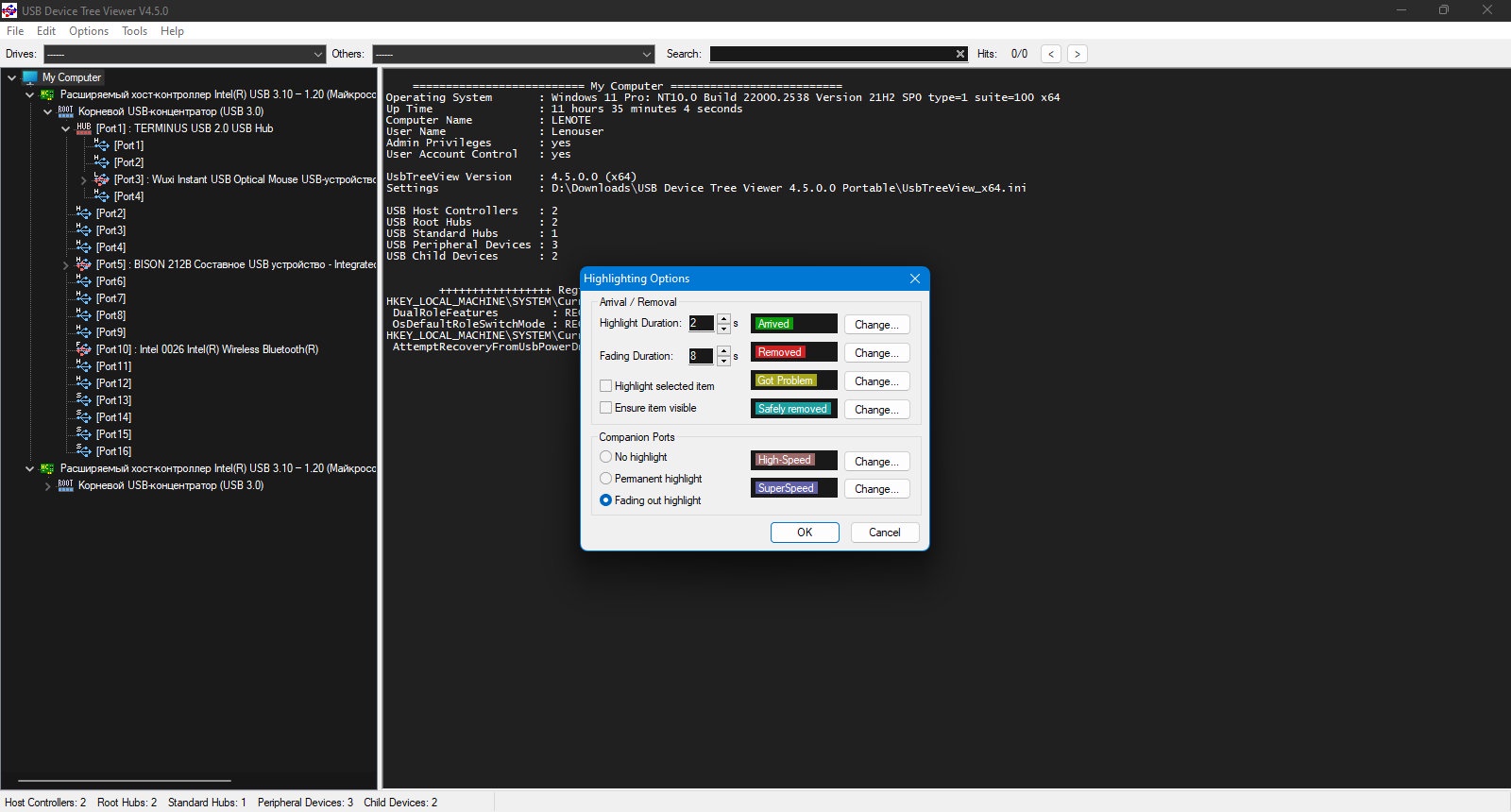Screen dimensions: 1511x812
Task: Expand the second USB 3.0 root hub
Action: coord(47,485)
